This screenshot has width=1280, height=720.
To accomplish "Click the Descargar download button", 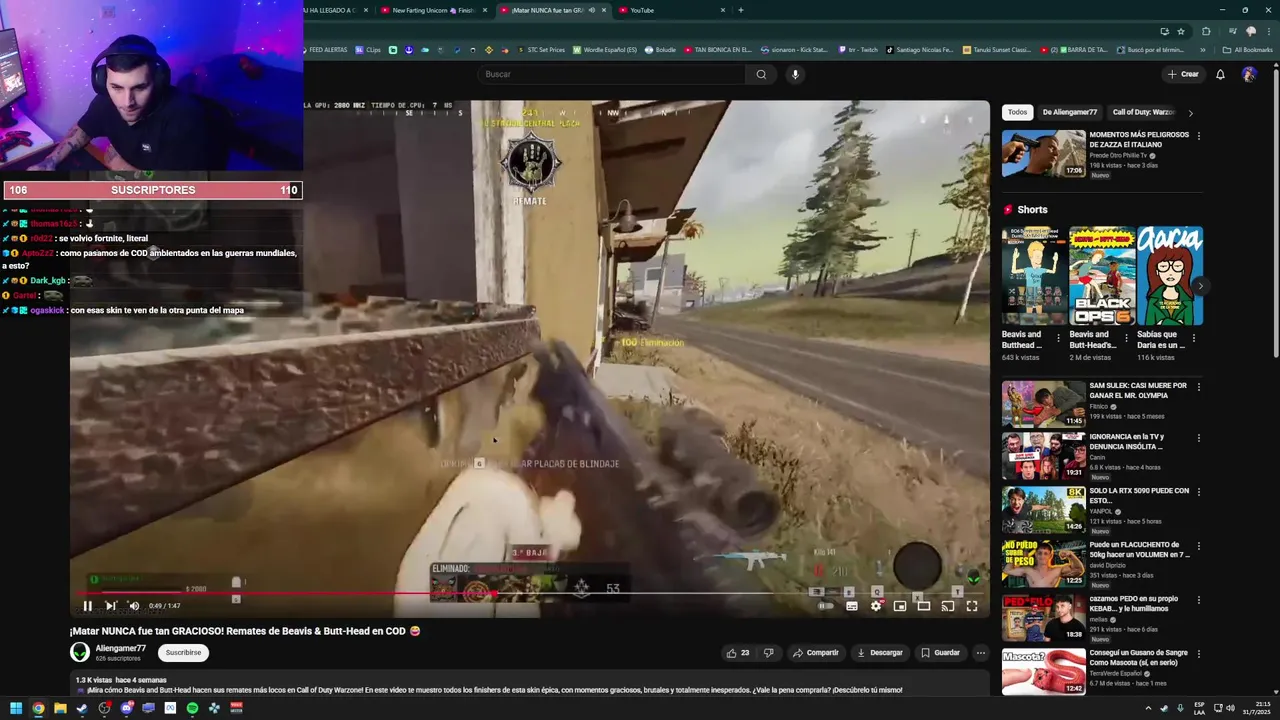I will coord(880,653).
